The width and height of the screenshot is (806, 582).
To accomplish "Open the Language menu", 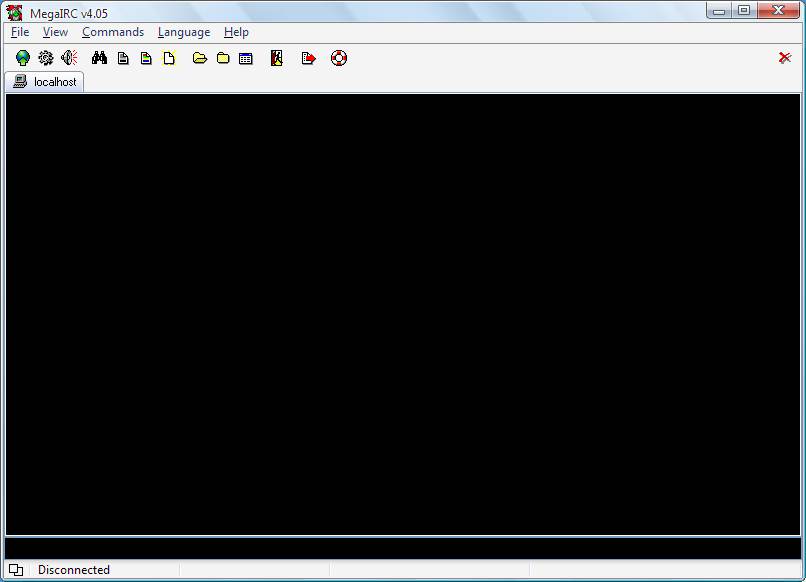I will (184, 32).
